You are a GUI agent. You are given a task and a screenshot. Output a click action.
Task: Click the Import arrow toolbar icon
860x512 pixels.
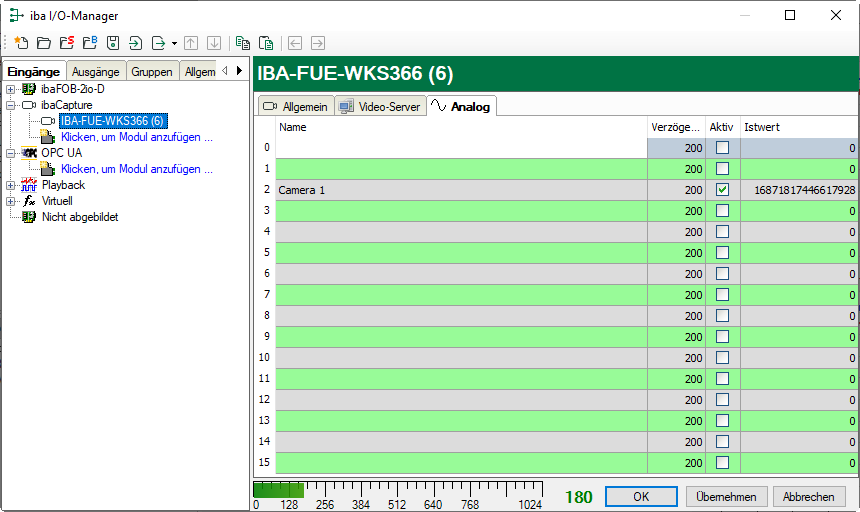(x=136, y=43)
